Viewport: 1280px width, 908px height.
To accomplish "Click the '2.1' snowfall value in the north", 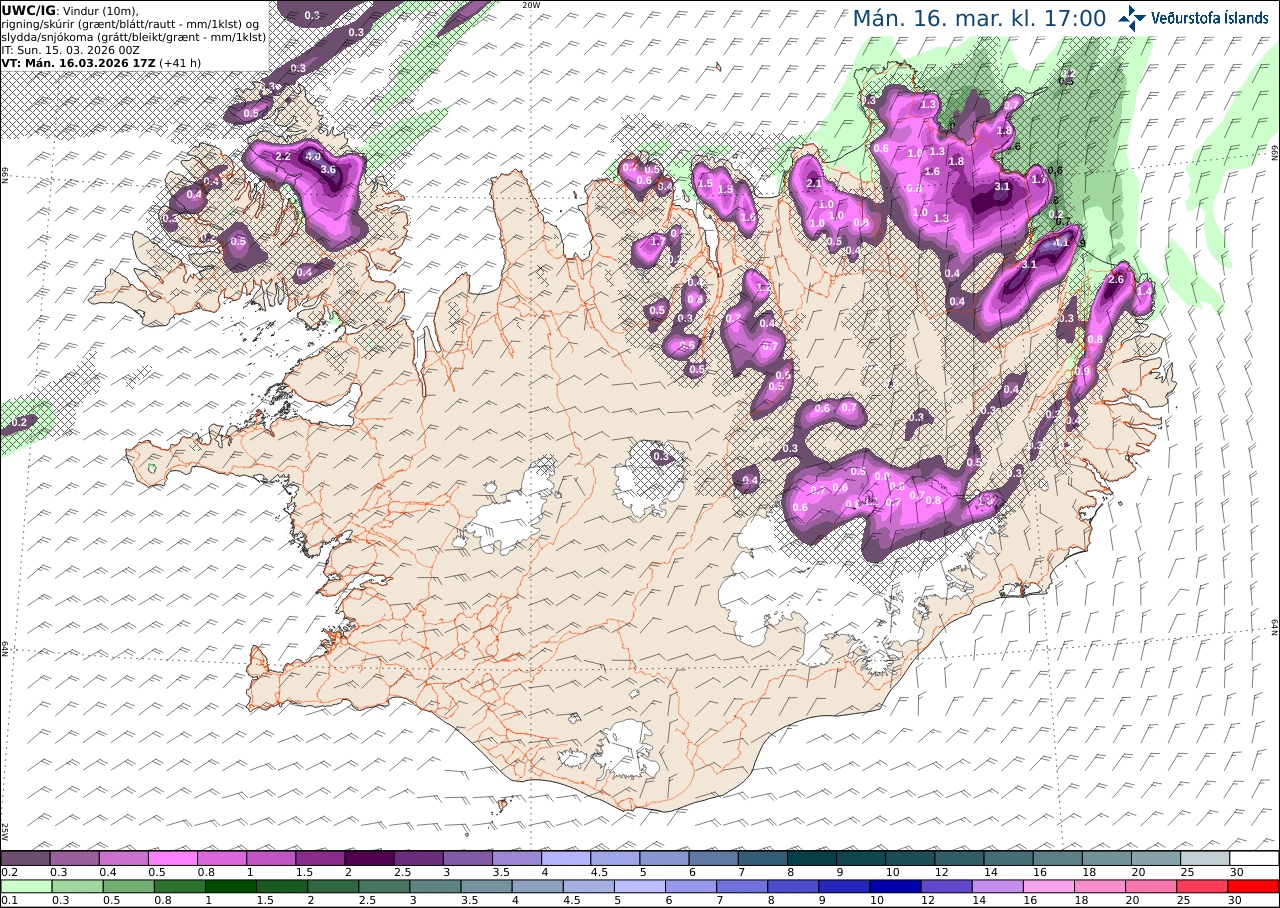I will point(814,184).
